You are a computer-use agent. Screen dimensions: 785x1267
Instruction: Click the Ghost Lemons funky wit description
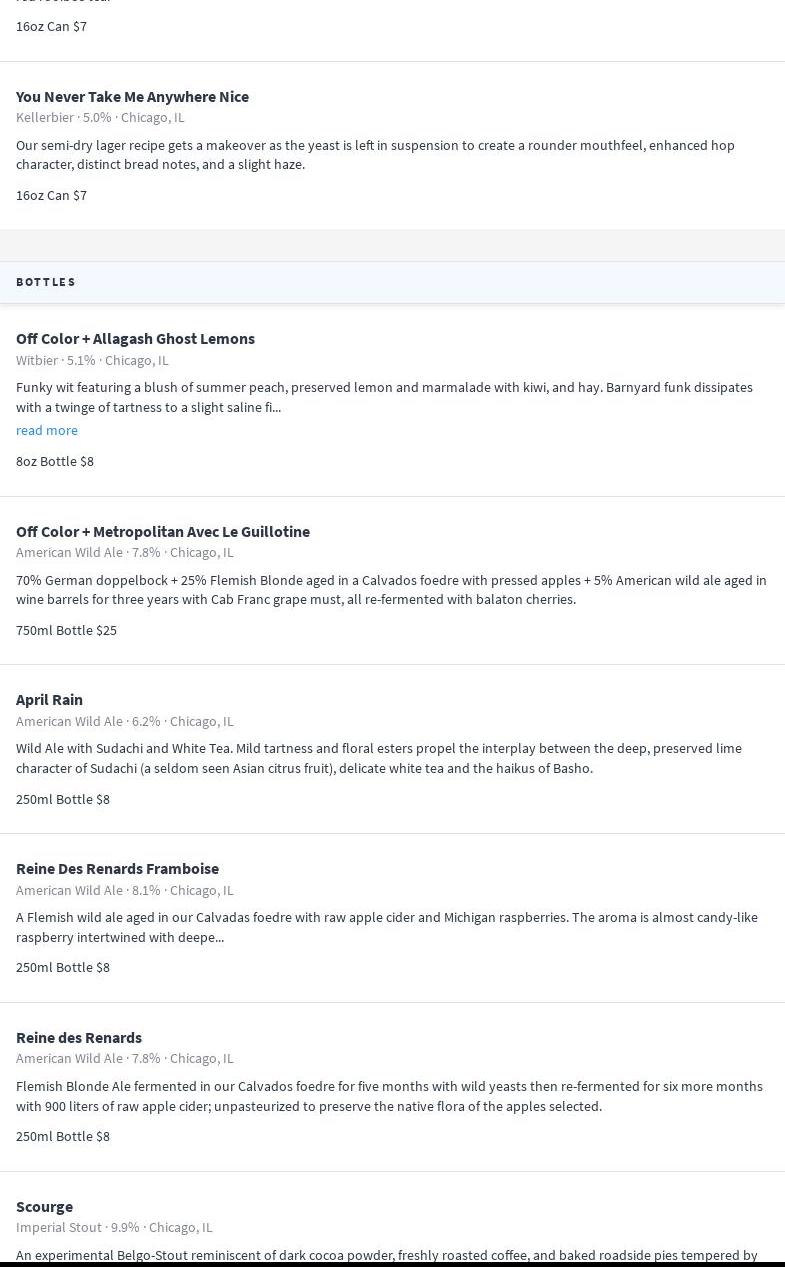[384, 397]
